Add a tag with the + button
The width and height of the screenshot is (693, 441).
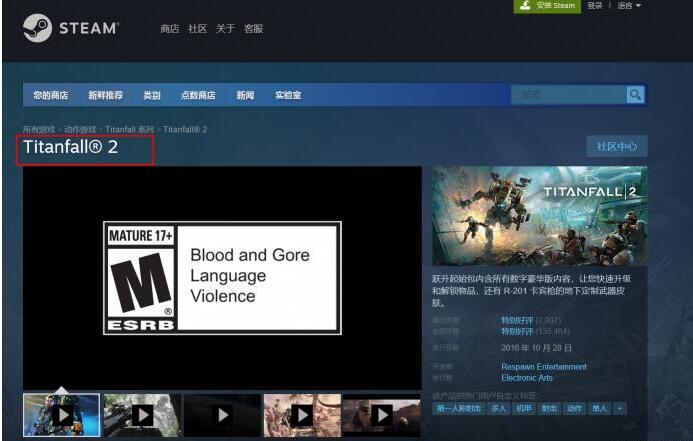coord(620,409)
